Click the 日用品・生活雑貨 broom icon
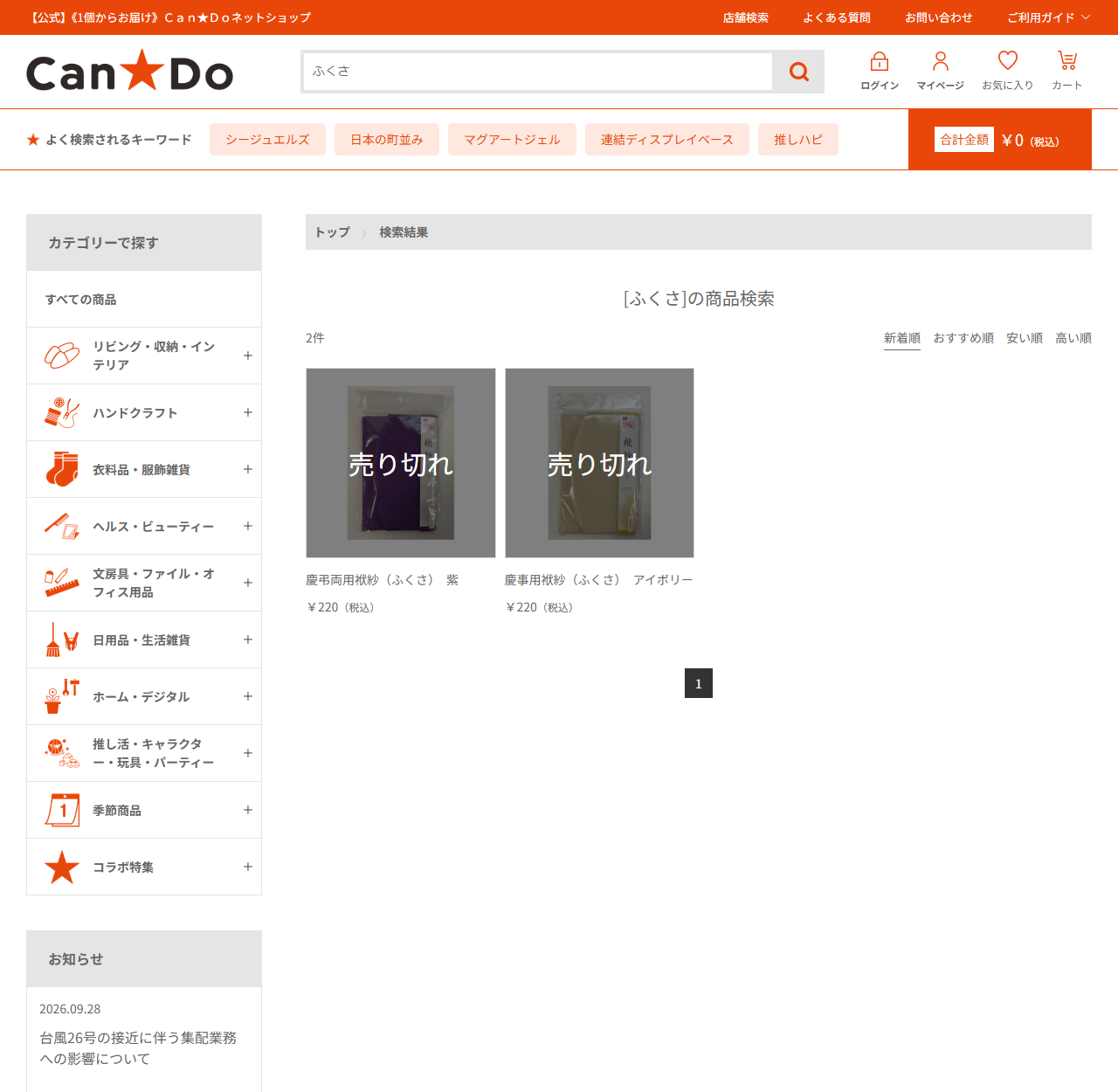Image resolution: width=1118 pixels, height=1092 pixels. [62, 639]
